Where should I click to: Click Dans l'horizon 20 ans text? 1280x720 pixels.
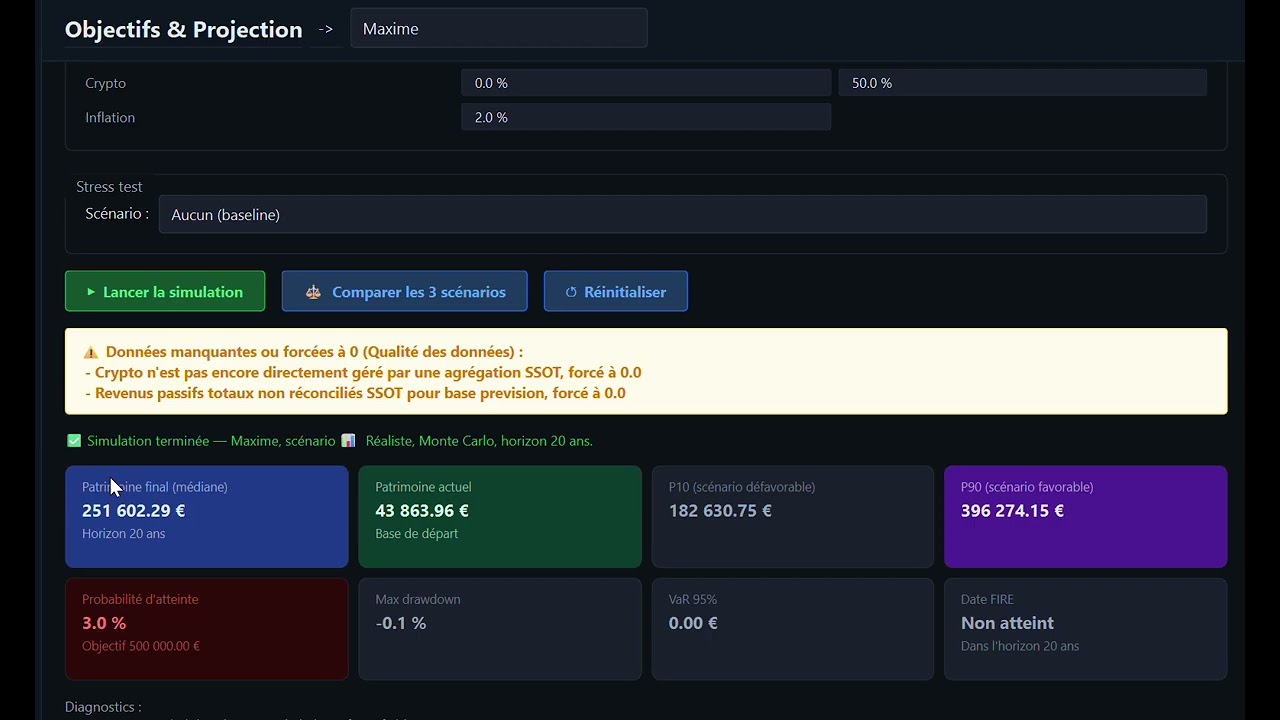click(x=1020, y=646)
